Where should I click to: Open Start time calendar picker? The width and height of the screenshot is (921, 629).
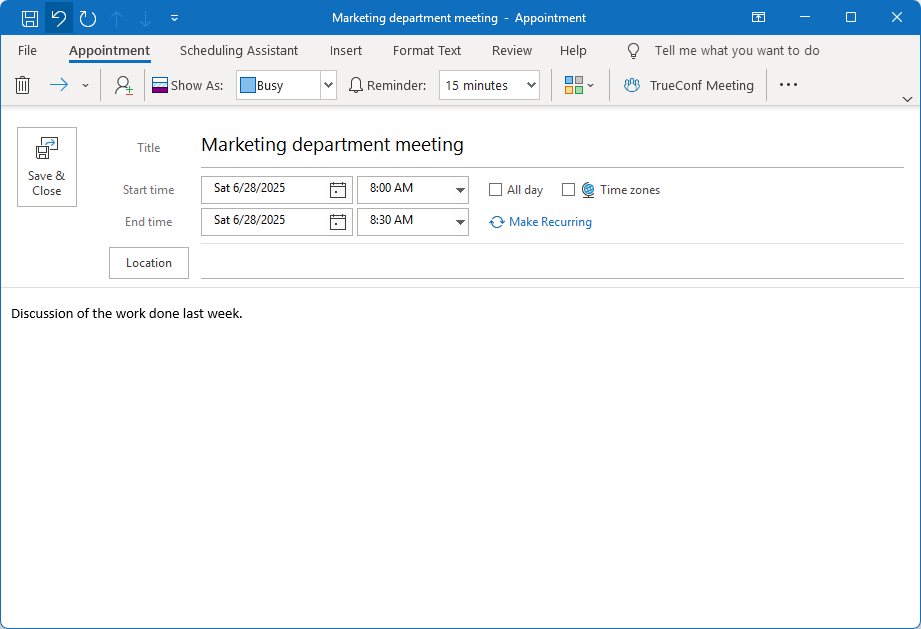point(338,190)
